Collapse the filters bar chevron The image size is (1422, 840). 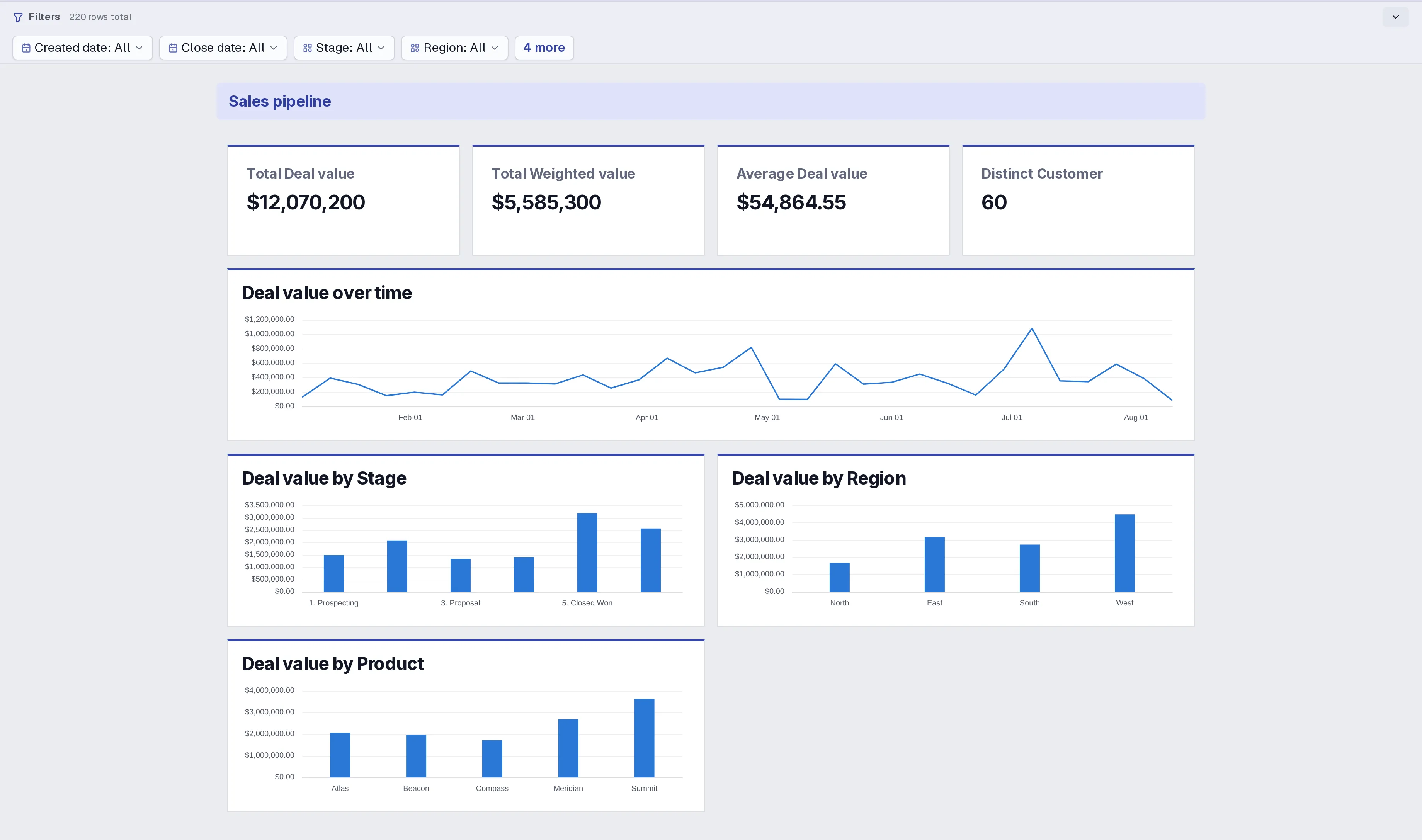(x=1395, y=17)
